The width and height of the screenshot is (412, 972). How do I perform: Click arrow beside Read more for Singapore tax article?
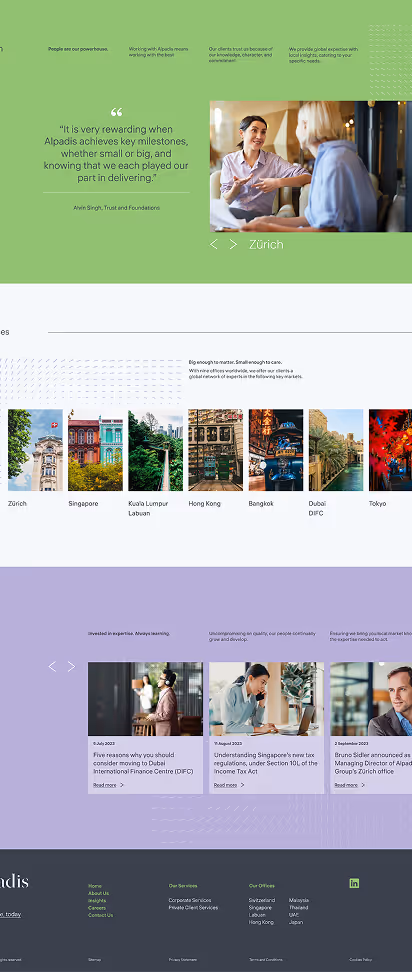[242, 785]
